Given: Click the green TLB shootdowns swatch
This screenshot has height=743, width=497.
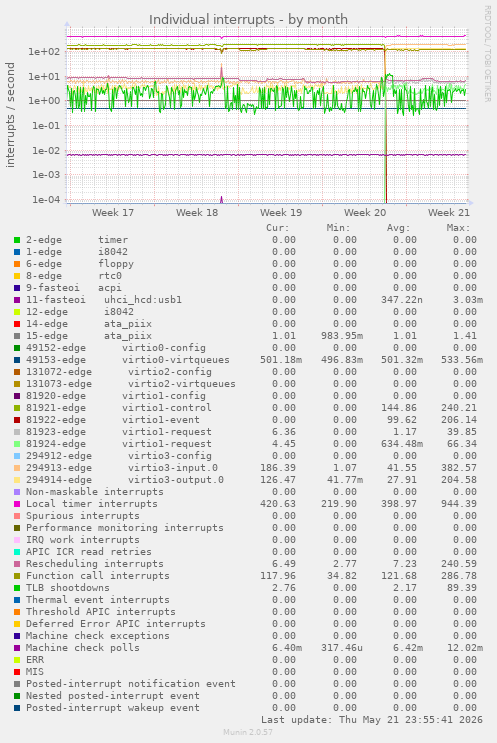Looking at the screenshot, I should tap(17, 588).
